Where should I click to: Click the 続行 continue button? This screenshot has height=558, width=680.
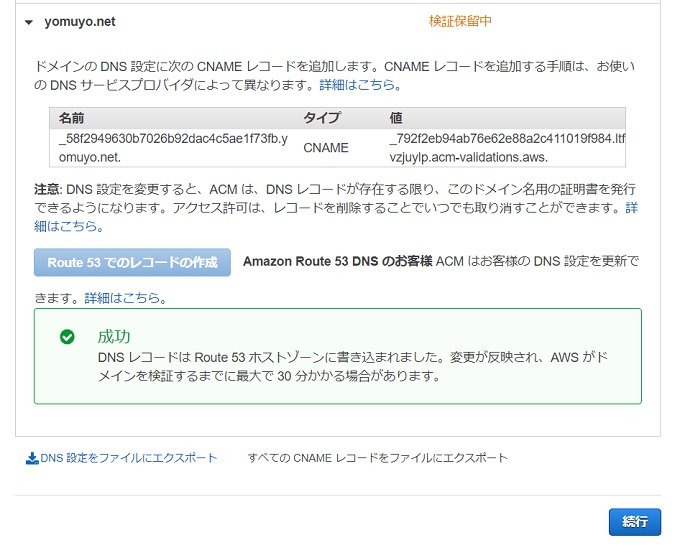[635, 522]
